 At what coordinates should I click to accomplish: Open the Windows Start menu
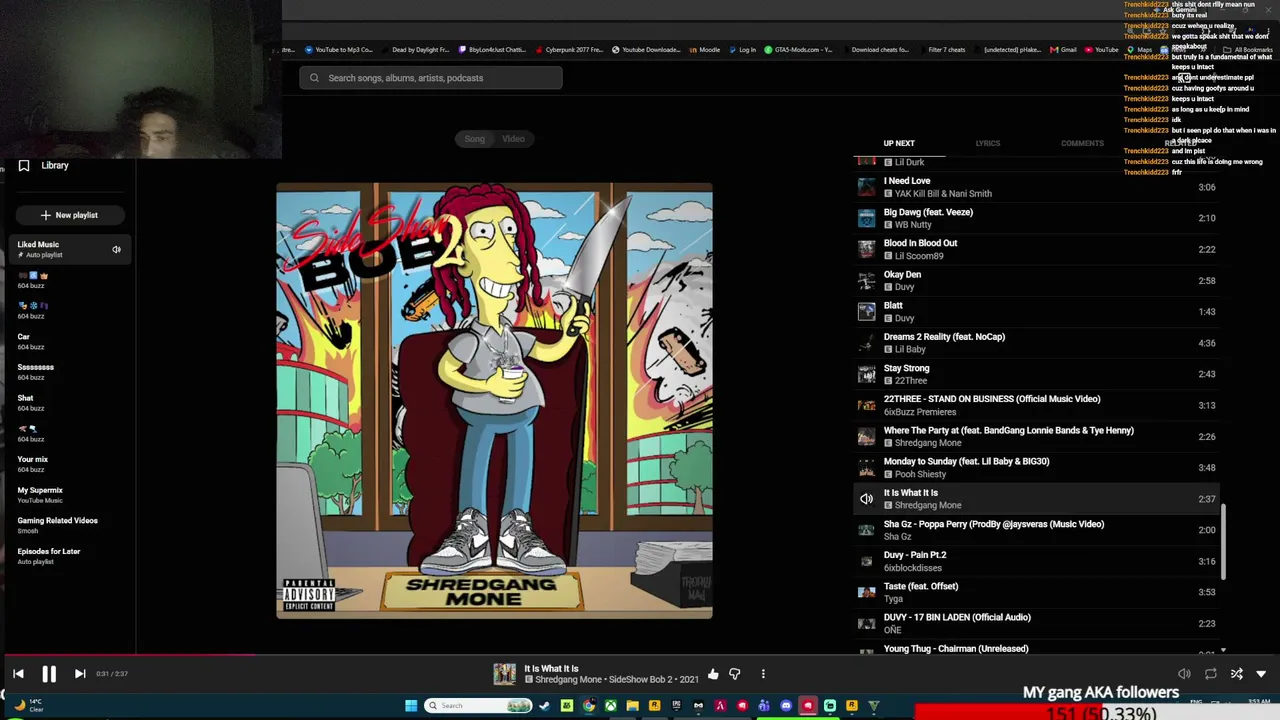(411, 706)
